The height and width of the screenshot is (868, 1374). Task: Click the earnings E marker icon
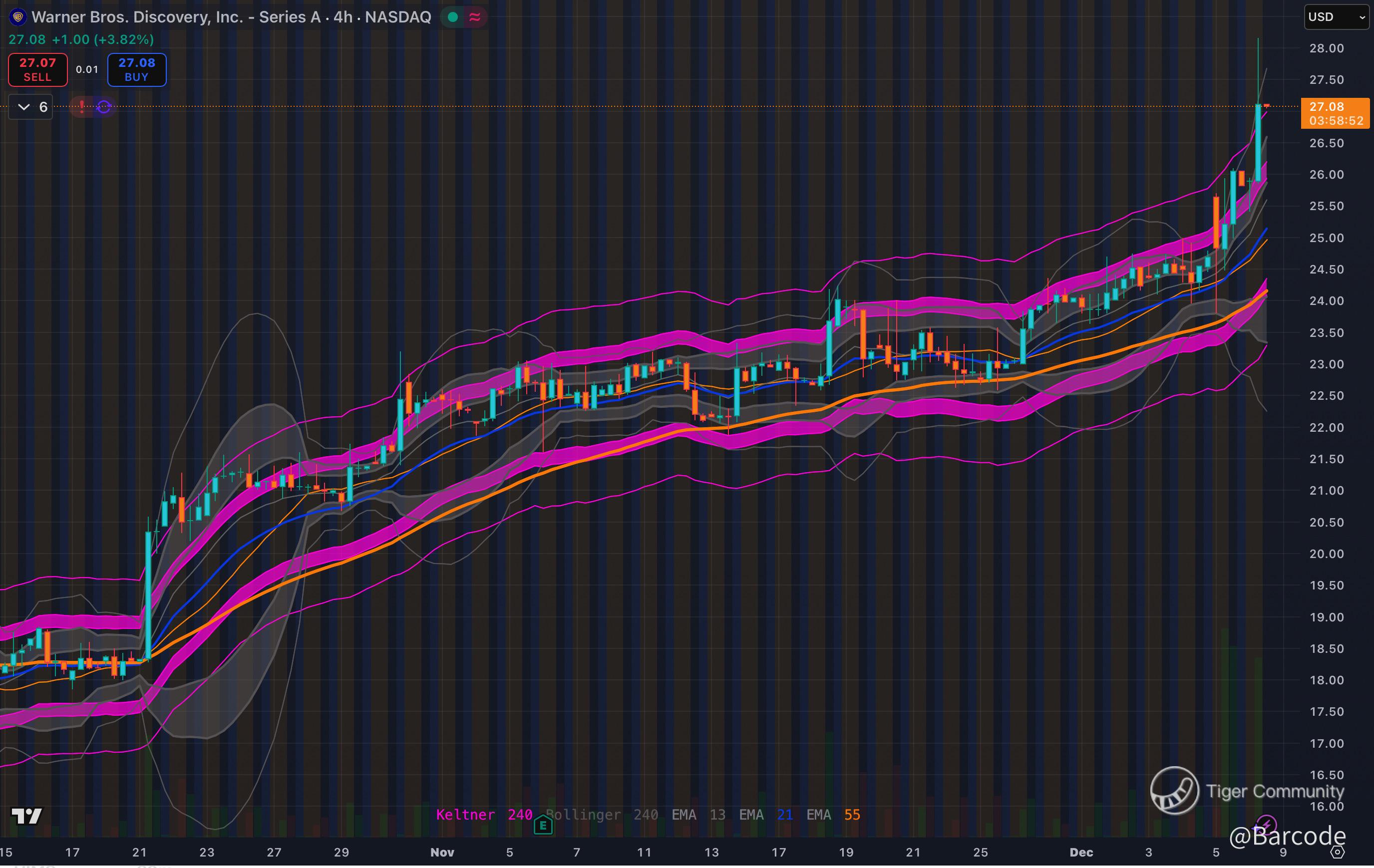pyautogui.click(x=543, y=825)
